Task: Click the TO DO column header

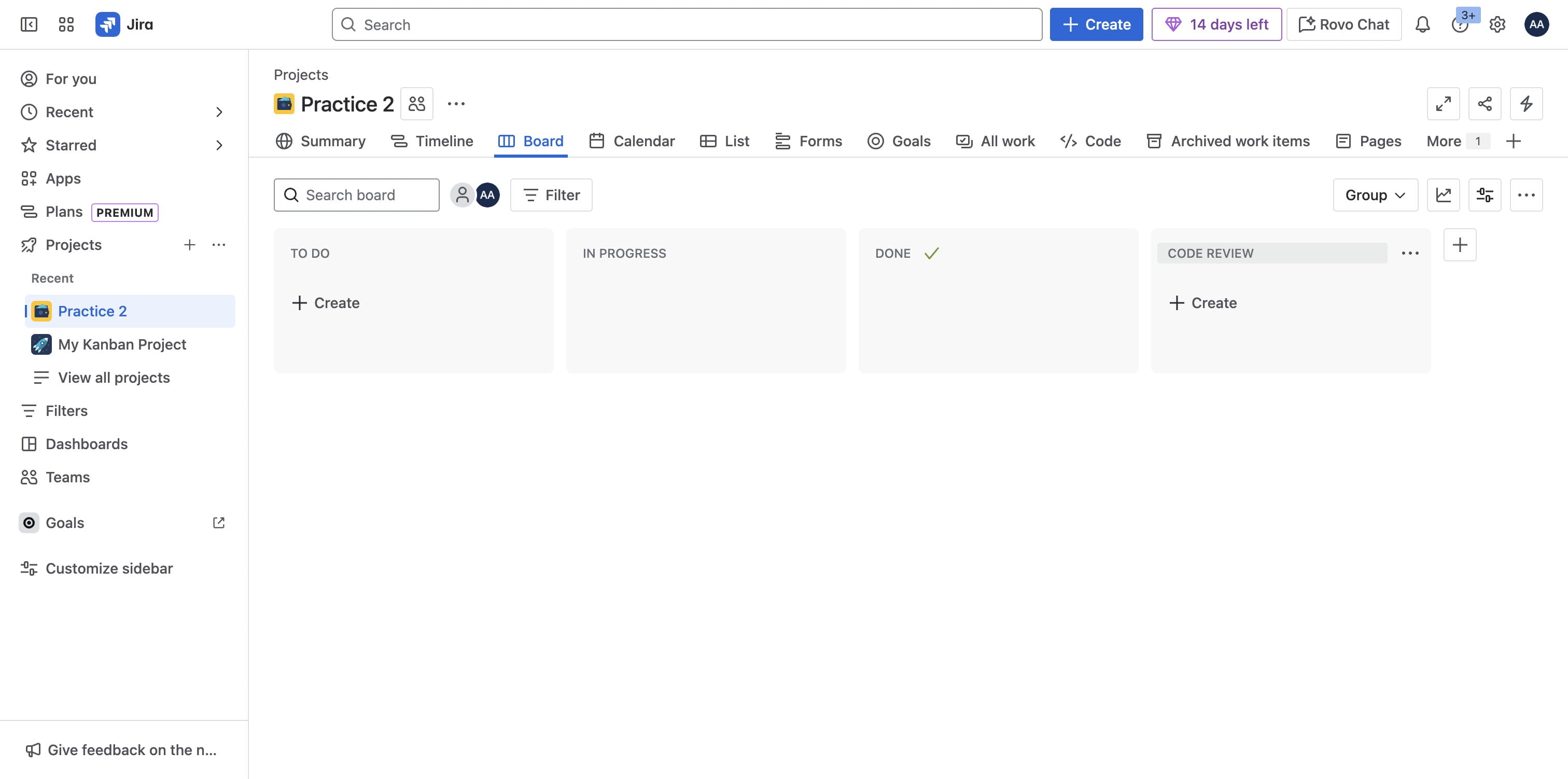Action: tap(310, 254)
